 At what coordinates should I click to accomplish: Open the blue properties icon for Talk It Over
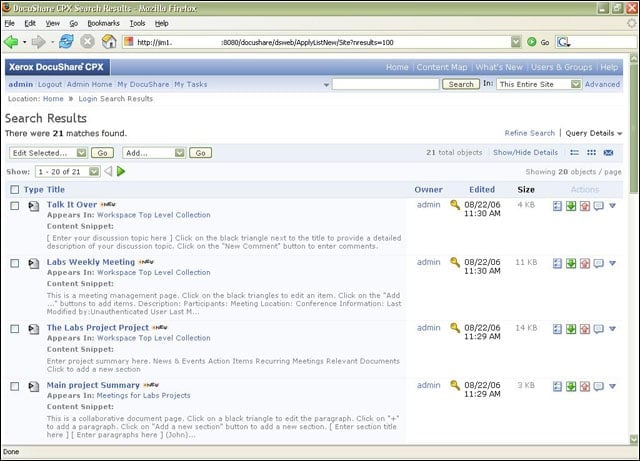pyautogui.click(x=557, y=206)
